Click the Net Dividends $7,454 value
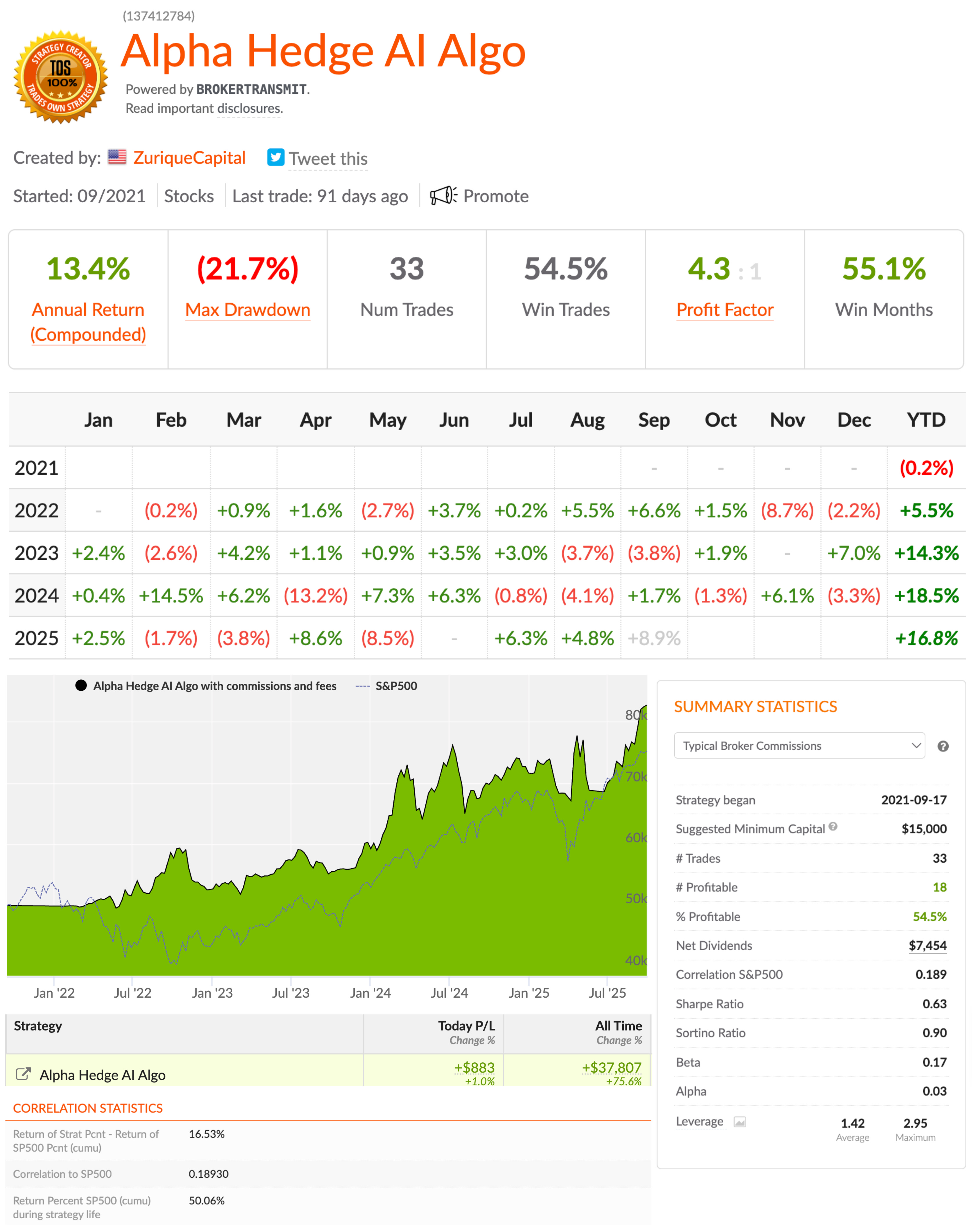 927,945
